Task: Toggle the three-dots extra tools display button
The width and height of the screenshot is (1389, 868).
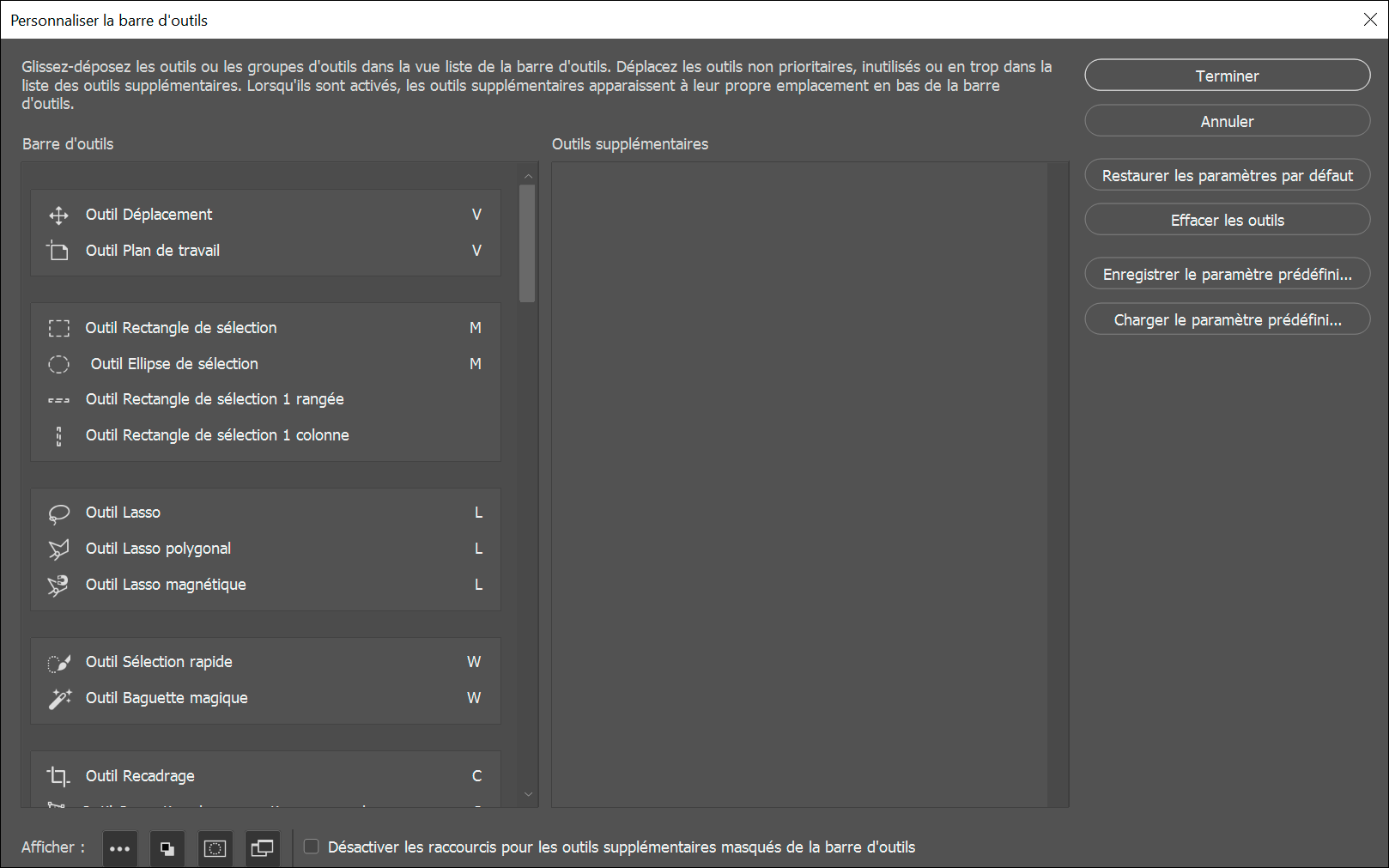Action: (x=120, y=848)
